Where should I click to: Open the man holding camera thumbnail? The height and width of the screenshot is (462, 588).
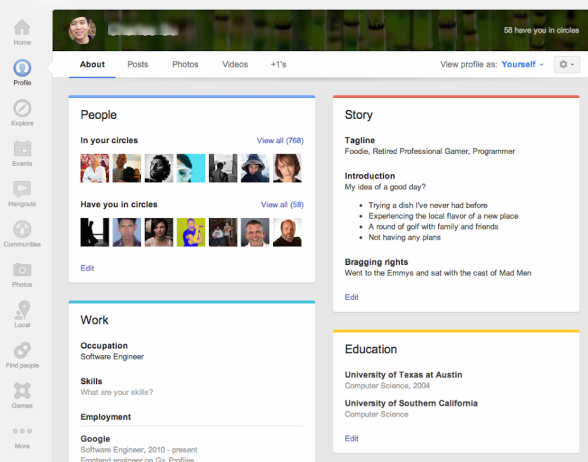tap(127, 168)
